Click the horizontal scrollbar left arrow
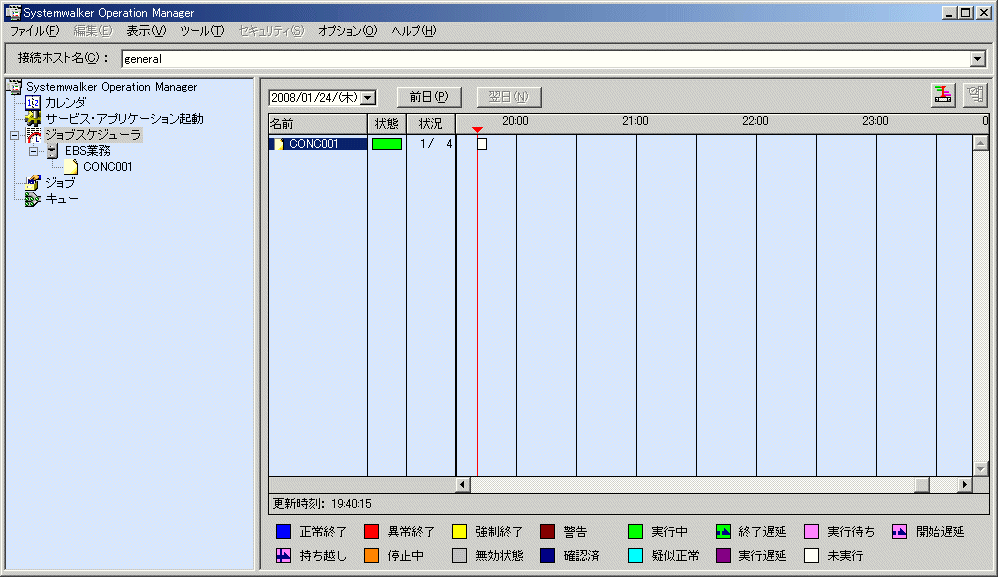Image resolution: width=998 pixels, height=577 pixels. point(463,485)
